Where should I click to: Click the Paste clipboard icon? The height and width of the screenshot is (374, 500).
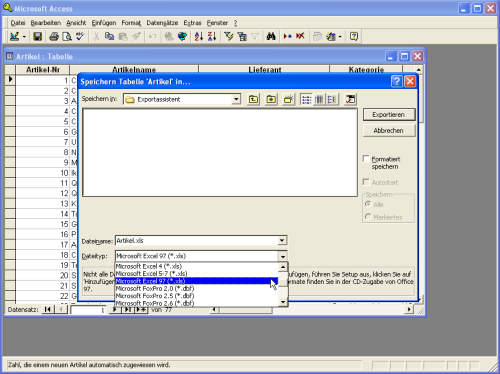click(x=123, y=36)
